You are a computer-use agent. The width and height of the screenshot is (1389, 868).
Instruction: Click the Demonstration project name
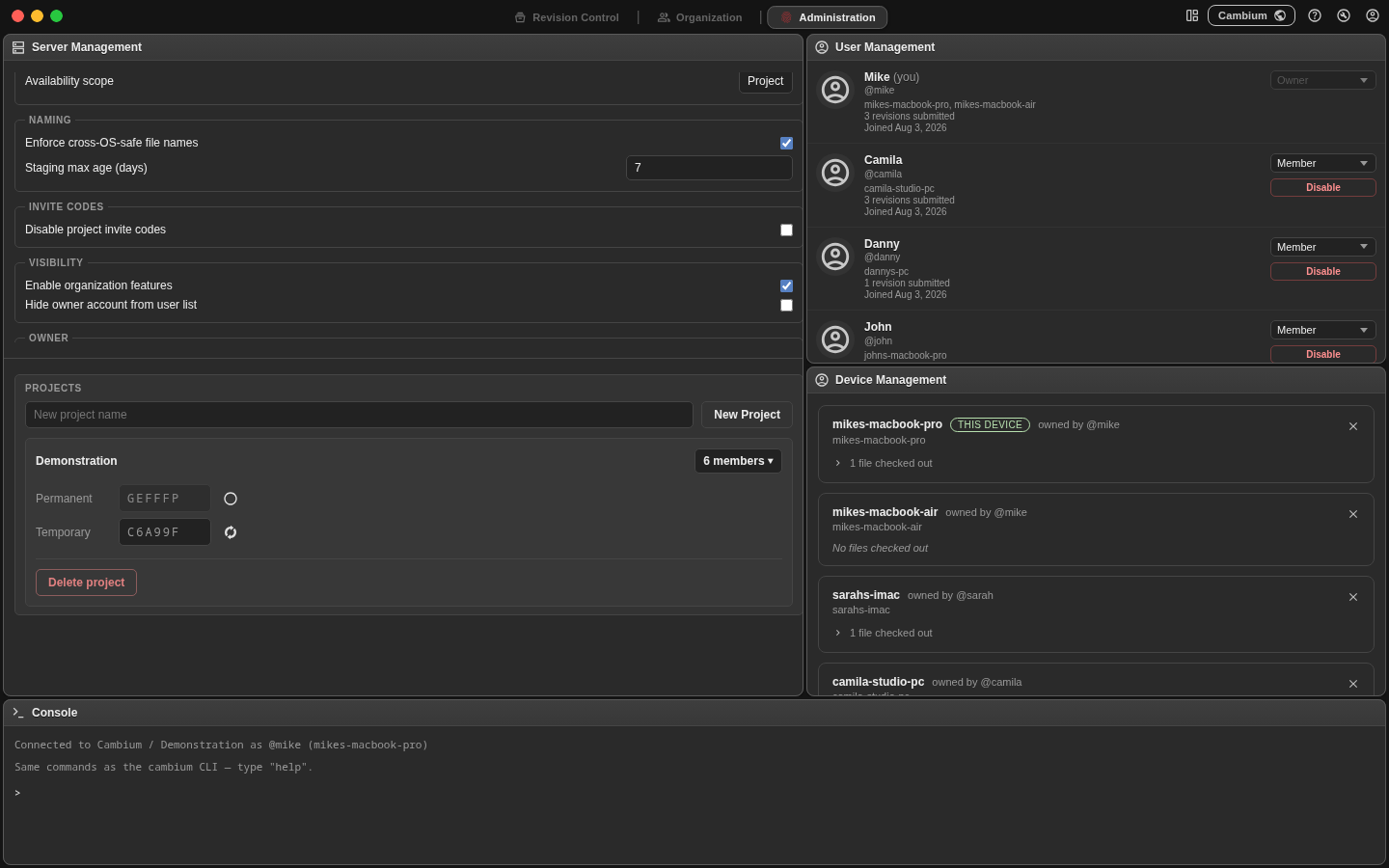pos(76,461)
